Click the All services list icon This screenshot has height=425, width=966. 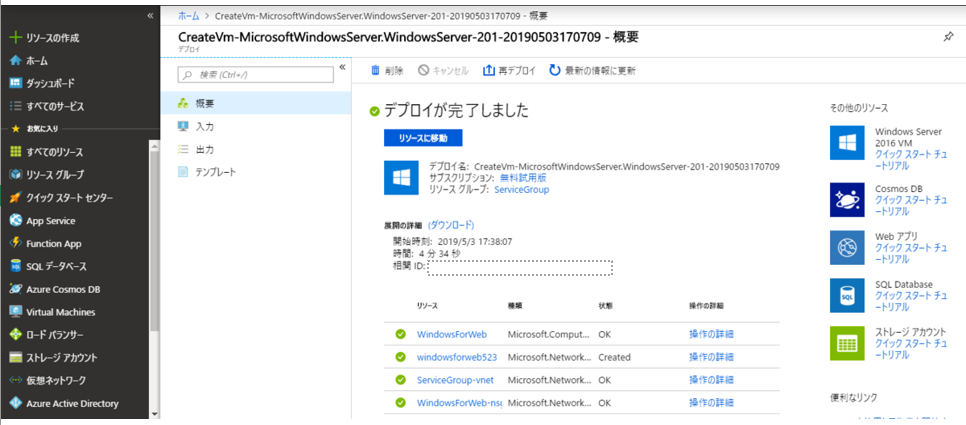click(x=16, y=106)
